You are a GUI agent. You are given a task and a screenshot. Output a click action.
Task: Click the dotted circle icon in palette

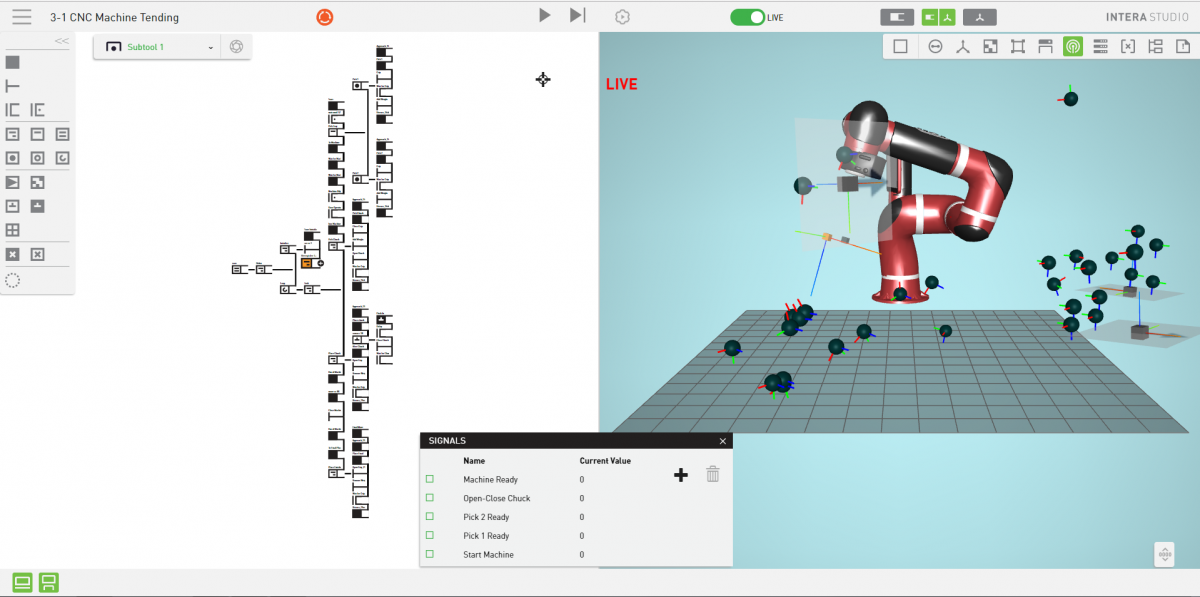point(12,280)
